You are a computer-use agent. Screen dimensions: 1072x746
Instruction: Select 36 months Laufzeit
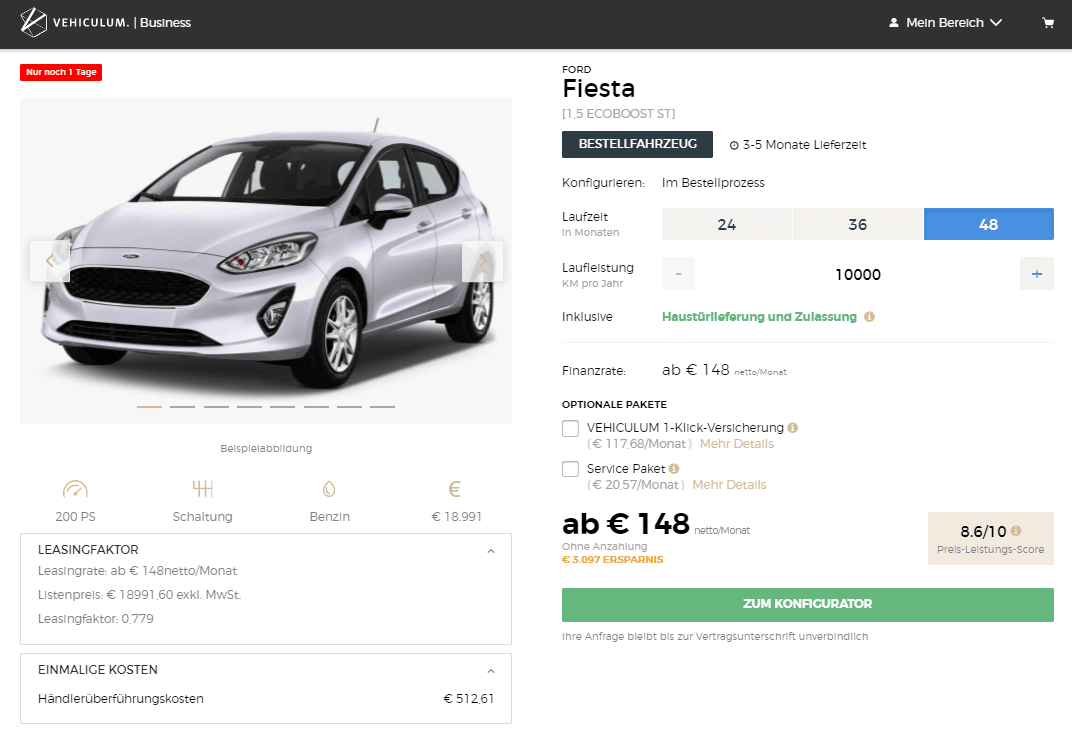pyautogui.click(x=858, y=224)
